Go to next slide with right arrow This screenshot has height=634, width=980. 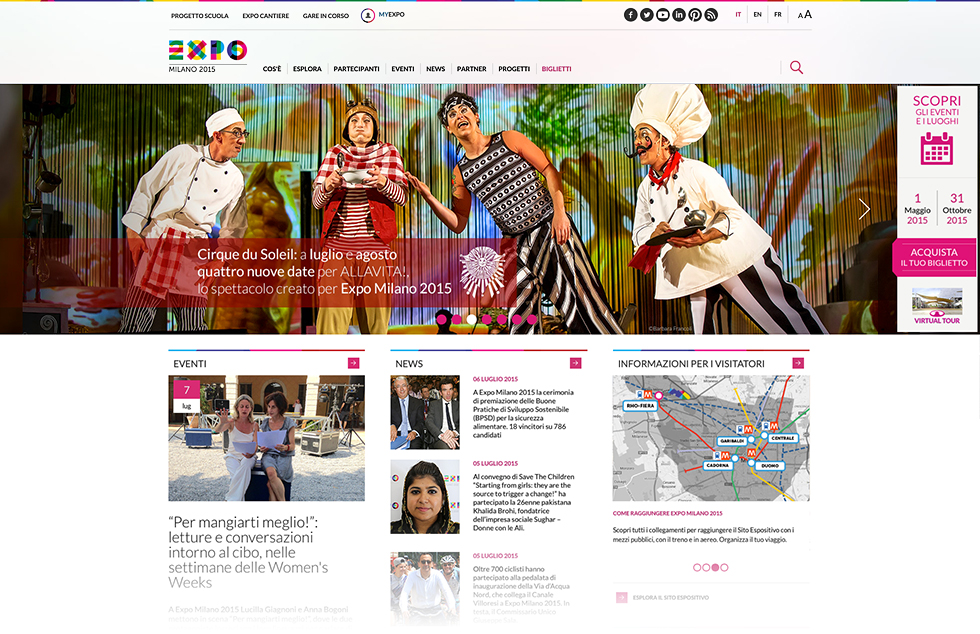click(x=864, y=209)
